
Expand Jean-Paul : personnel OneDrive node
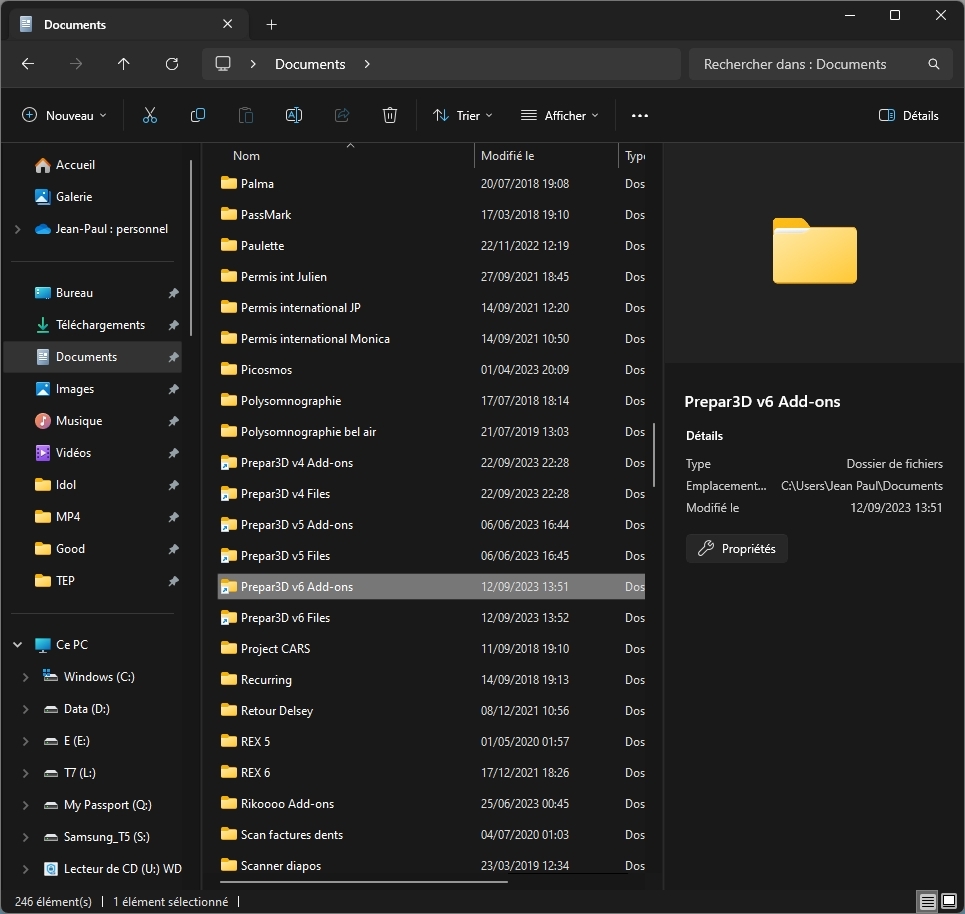tap(17, 229)
